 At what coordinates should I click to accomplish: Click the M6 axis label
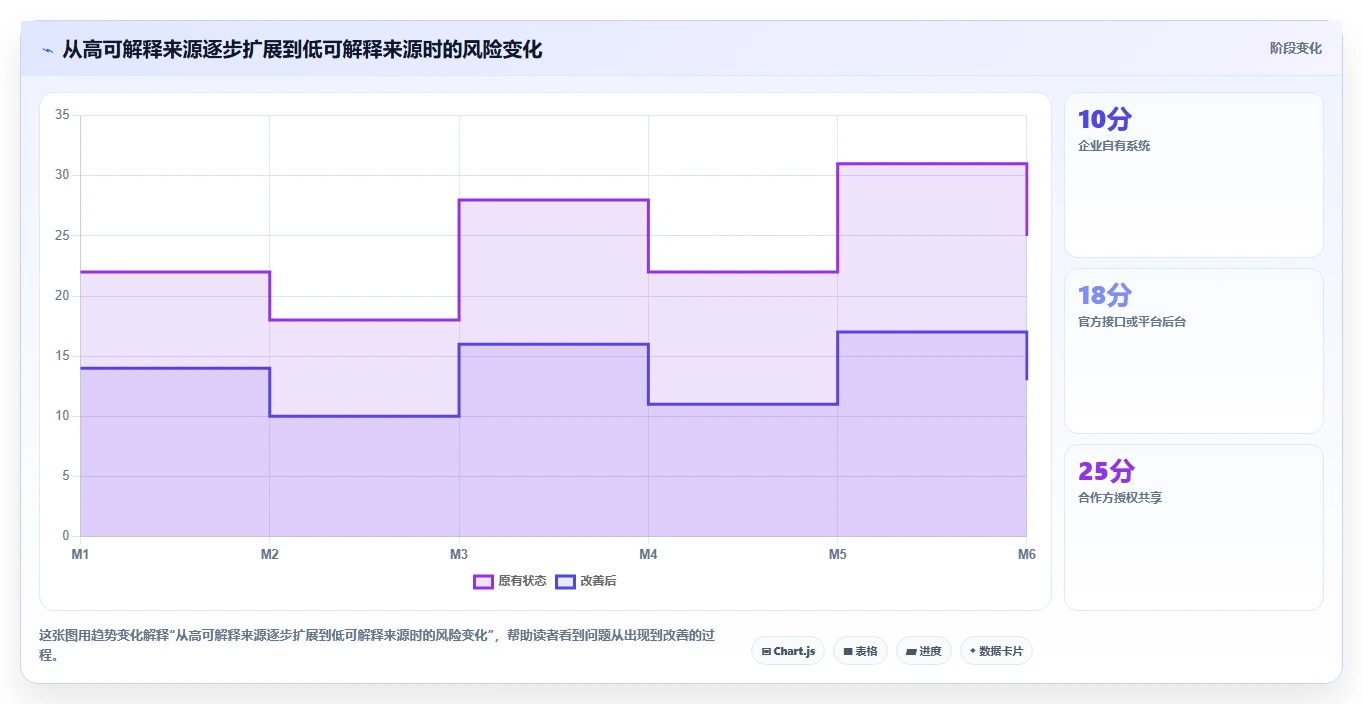pos(1026,554)
